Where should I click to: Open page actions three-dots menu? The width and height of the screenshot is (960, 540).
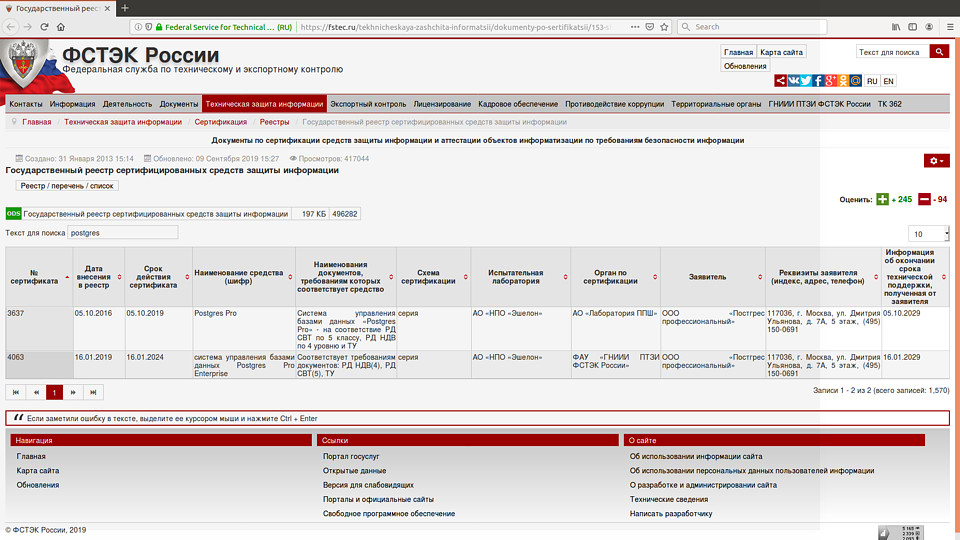[x=635, y=27]
